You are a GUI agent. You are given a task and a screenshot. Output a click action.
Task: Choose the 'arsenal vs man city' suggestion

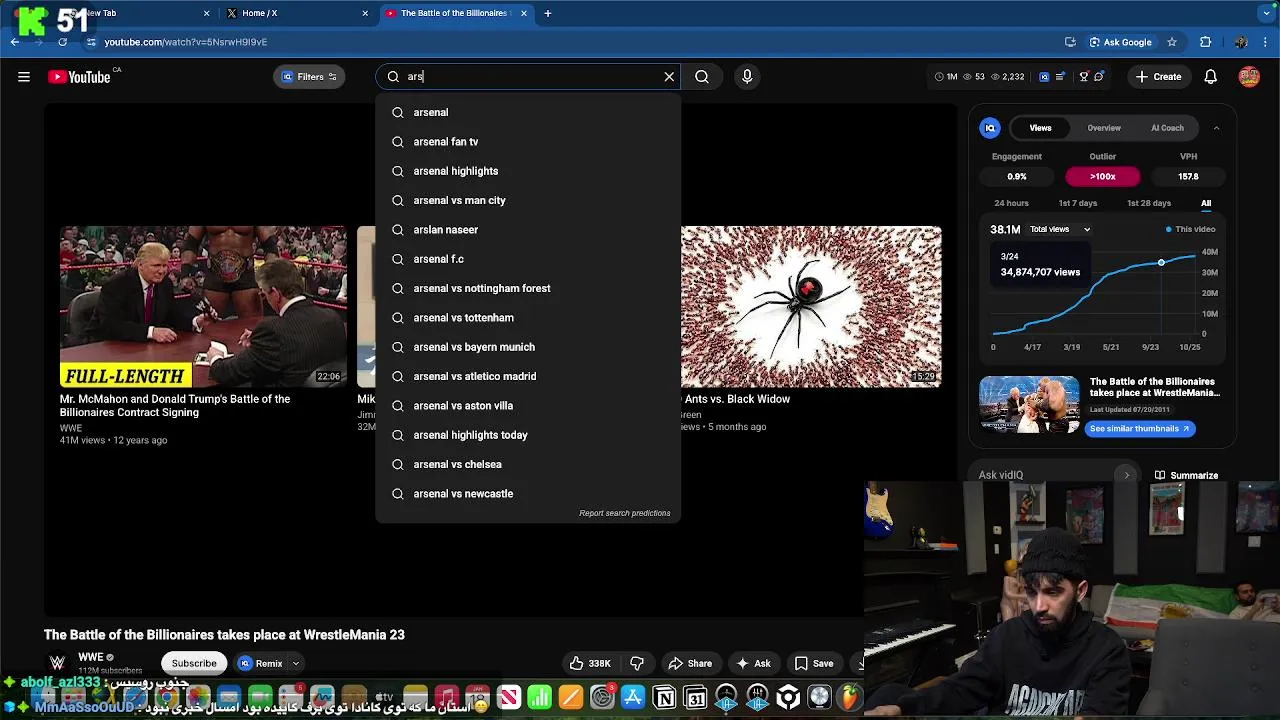coord(528,200)
